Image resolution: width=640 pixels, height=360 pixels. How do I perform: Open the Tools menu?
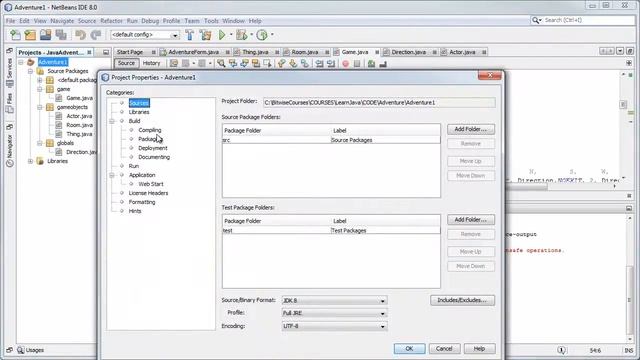211,21
